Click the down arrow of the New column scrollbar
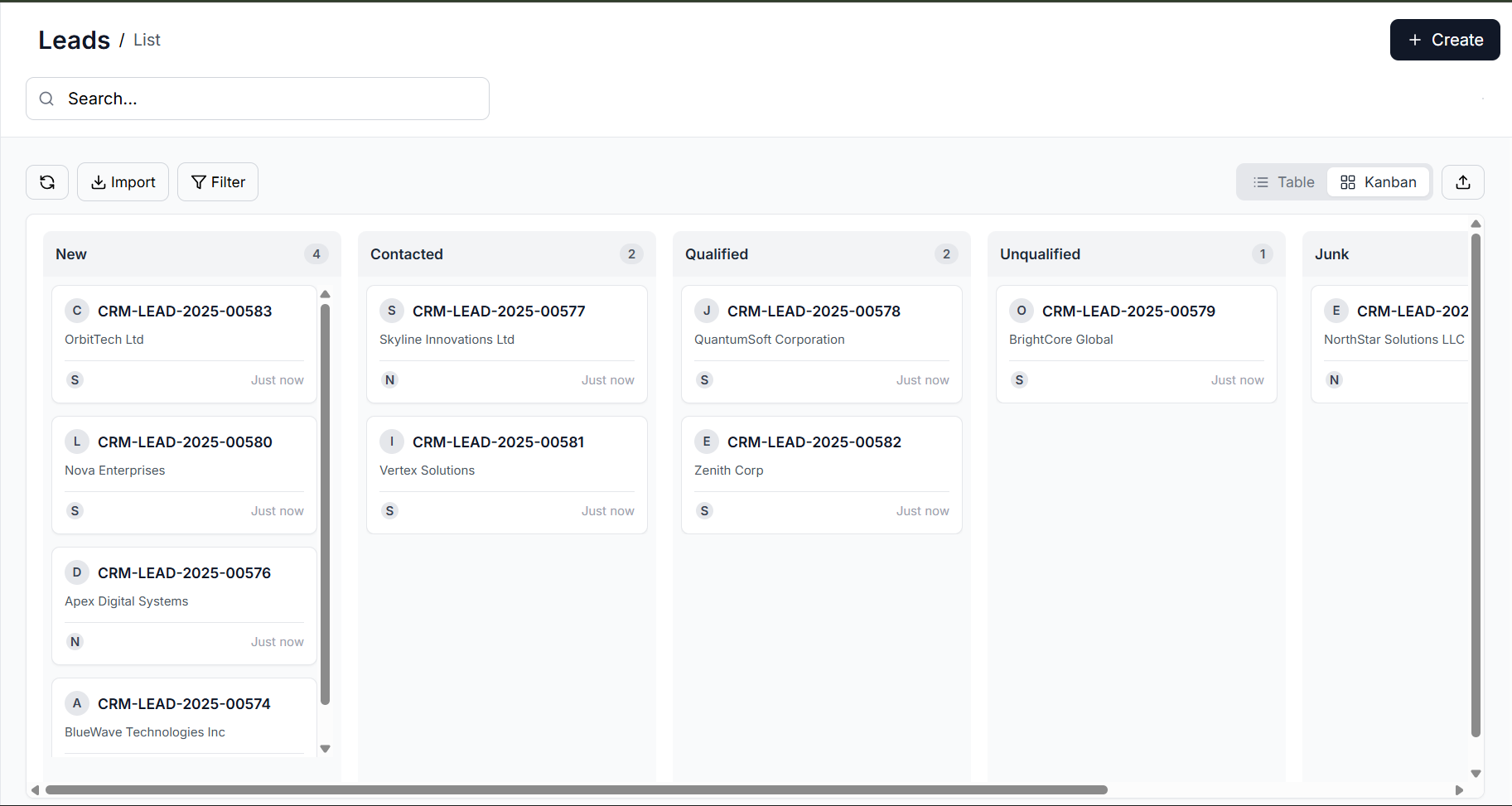Screen dimensions: 1512x806 [x=325, y=748]
